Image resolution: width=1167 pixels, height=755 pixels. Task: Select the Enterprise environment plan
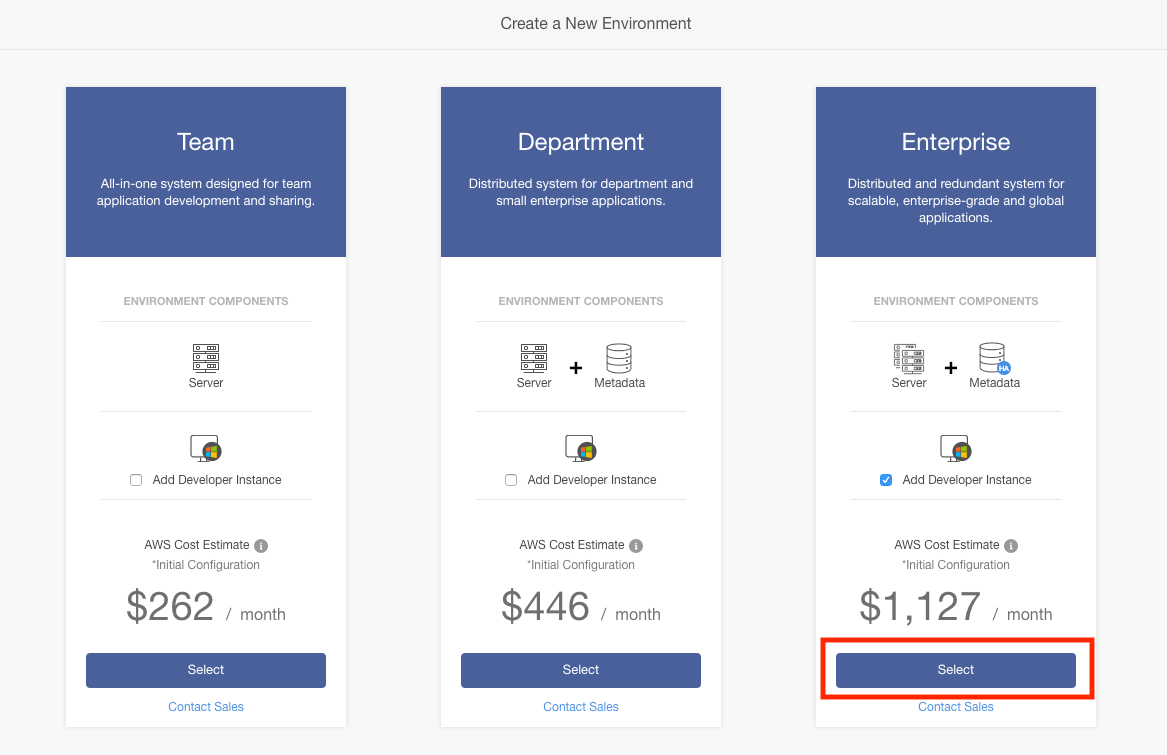[x=956, y=670]
